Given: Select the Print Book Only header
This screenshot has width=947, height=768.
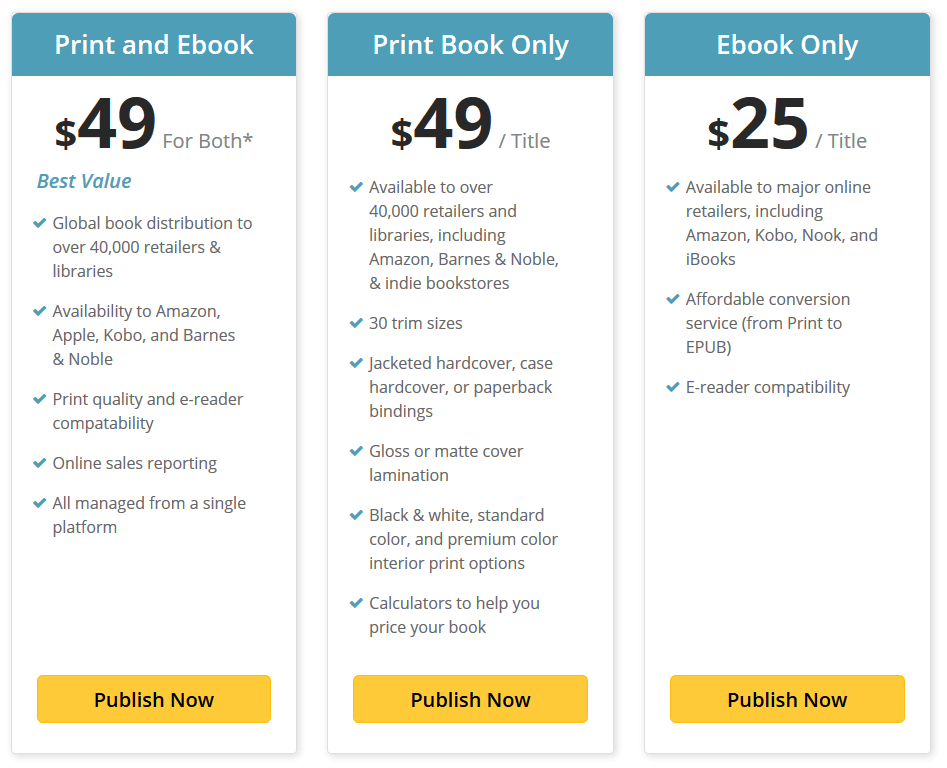Looking at the screenshot, I should (x=470, y=45).
